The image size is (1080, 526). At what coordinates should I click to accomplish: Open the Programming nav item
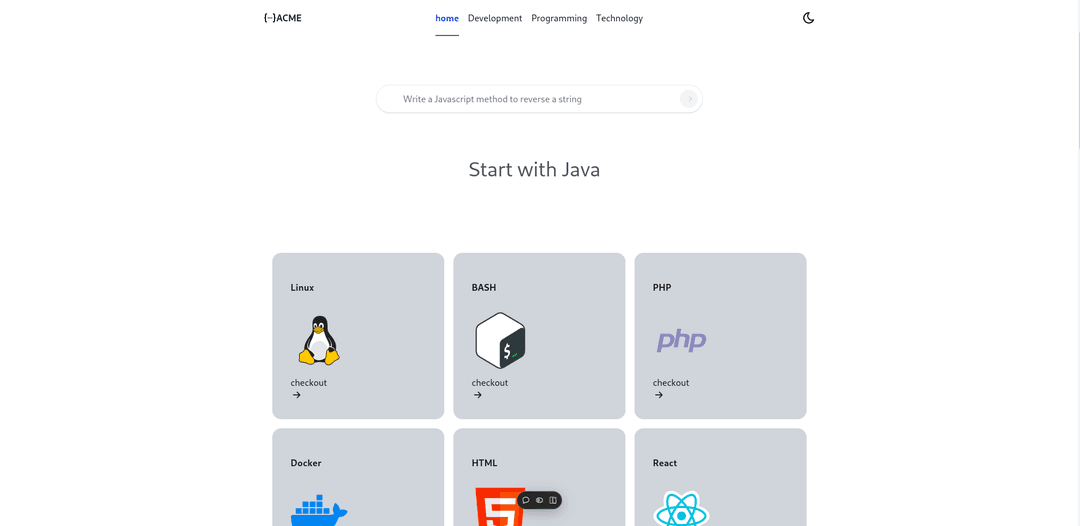click(x=559, y=19)
